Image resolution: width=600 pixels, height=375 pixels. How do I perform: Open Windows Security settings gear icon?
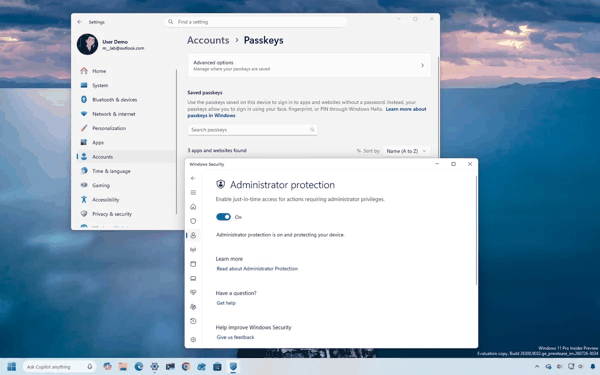coord(193,339)
